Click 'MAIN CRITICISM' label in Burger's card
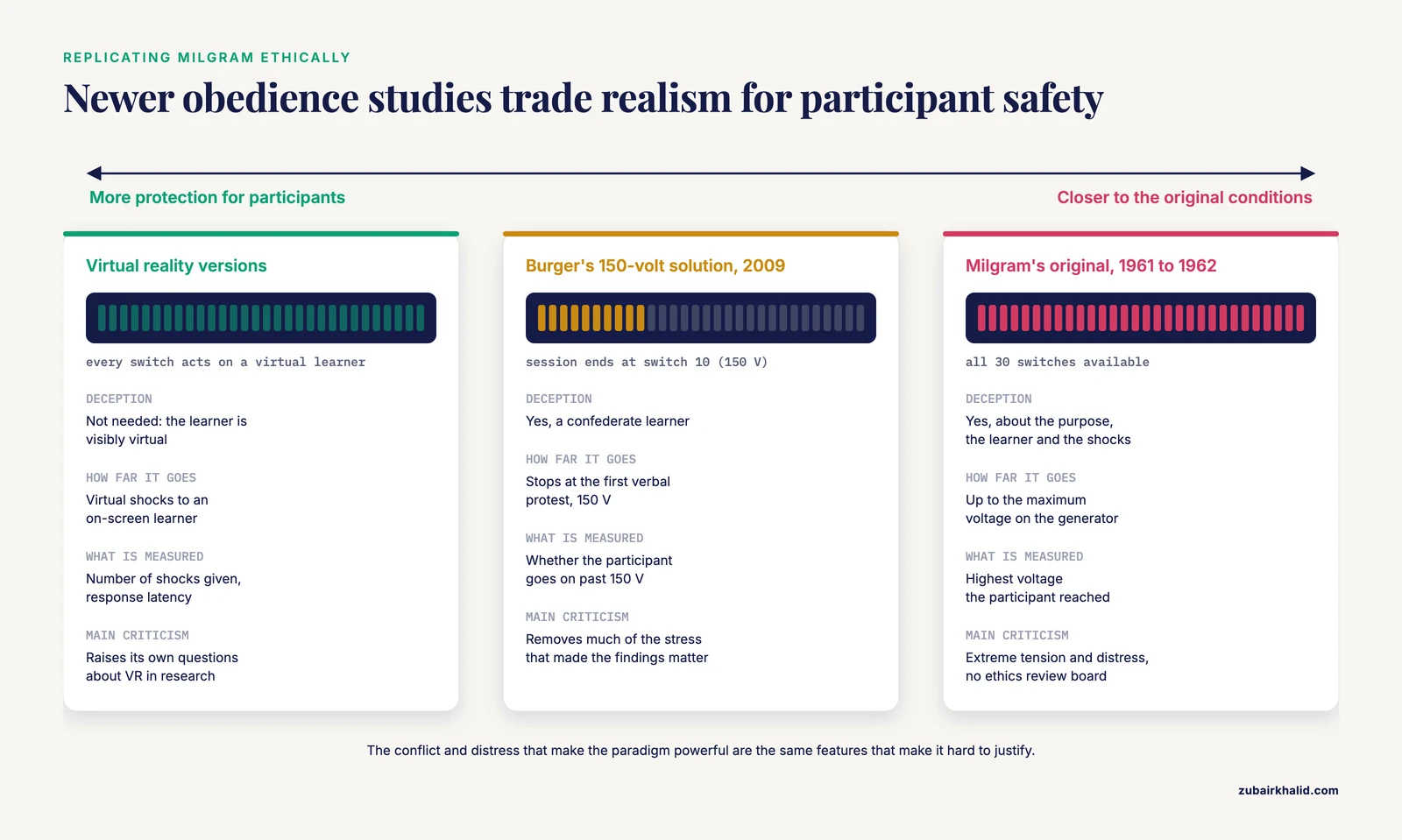The image size is (1402, 840). coord(577,617)
